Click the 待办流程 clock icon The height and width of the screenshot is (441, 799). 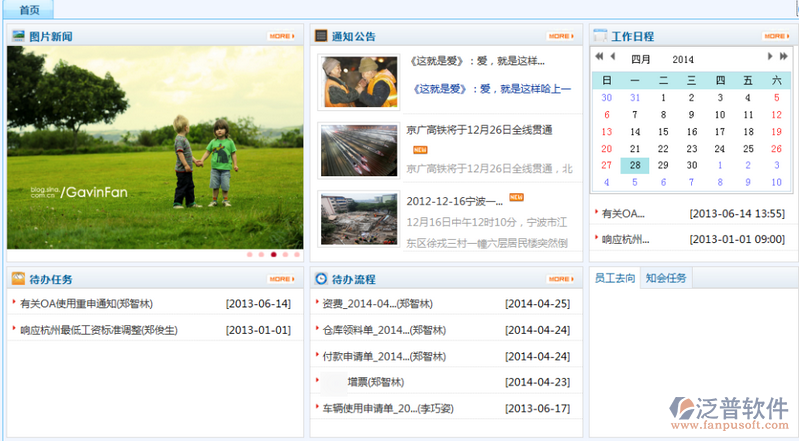click(321, 279)
